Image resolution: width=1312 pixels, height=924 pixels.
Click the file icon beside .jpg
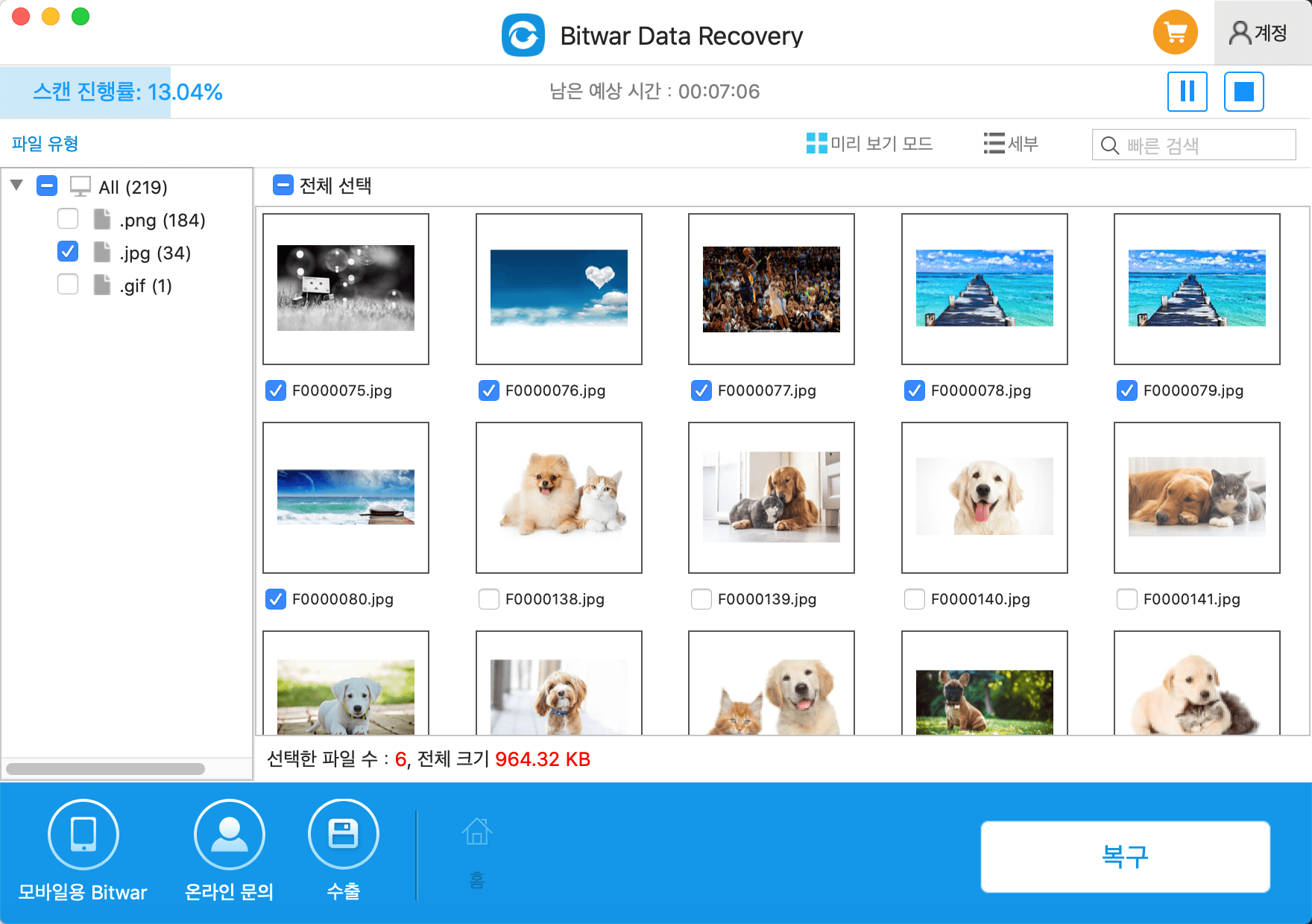[102, 252]
